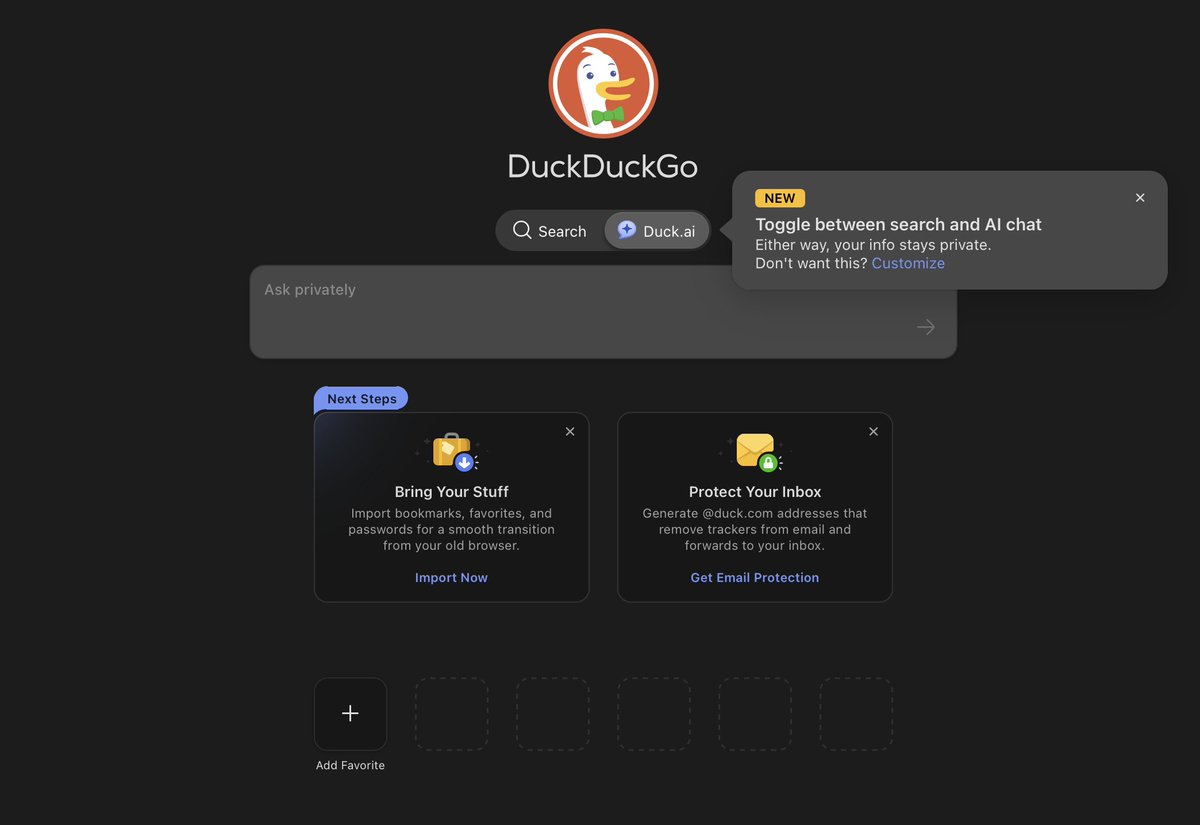Click an empty favorite placeholder slot

451,713
